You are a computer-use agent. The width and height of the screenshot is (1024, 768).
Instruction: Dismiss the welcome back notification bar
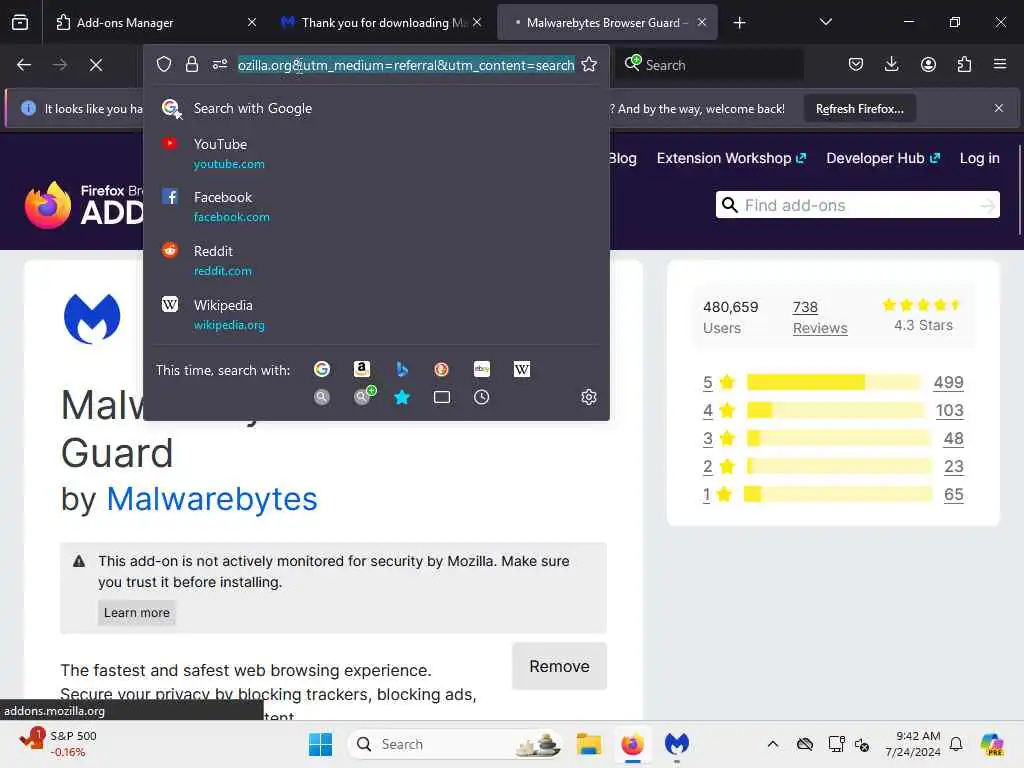(x=999, y=108)
